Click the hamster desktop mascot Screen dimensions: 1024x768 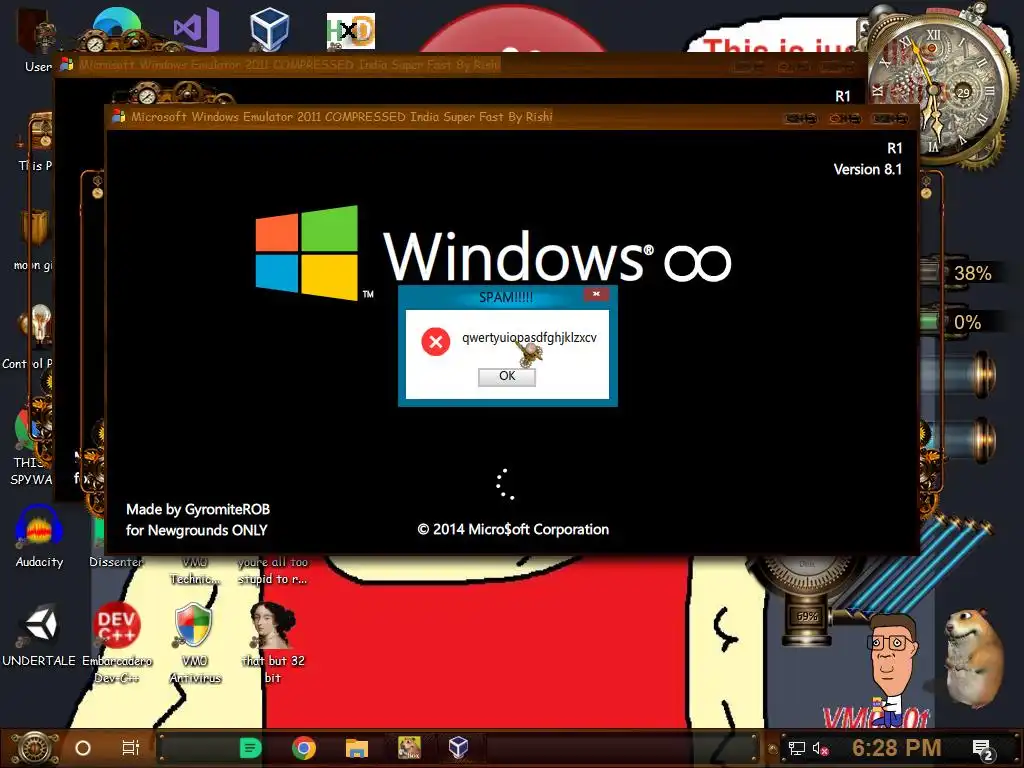pyautogui.click(x=974, y=658)
